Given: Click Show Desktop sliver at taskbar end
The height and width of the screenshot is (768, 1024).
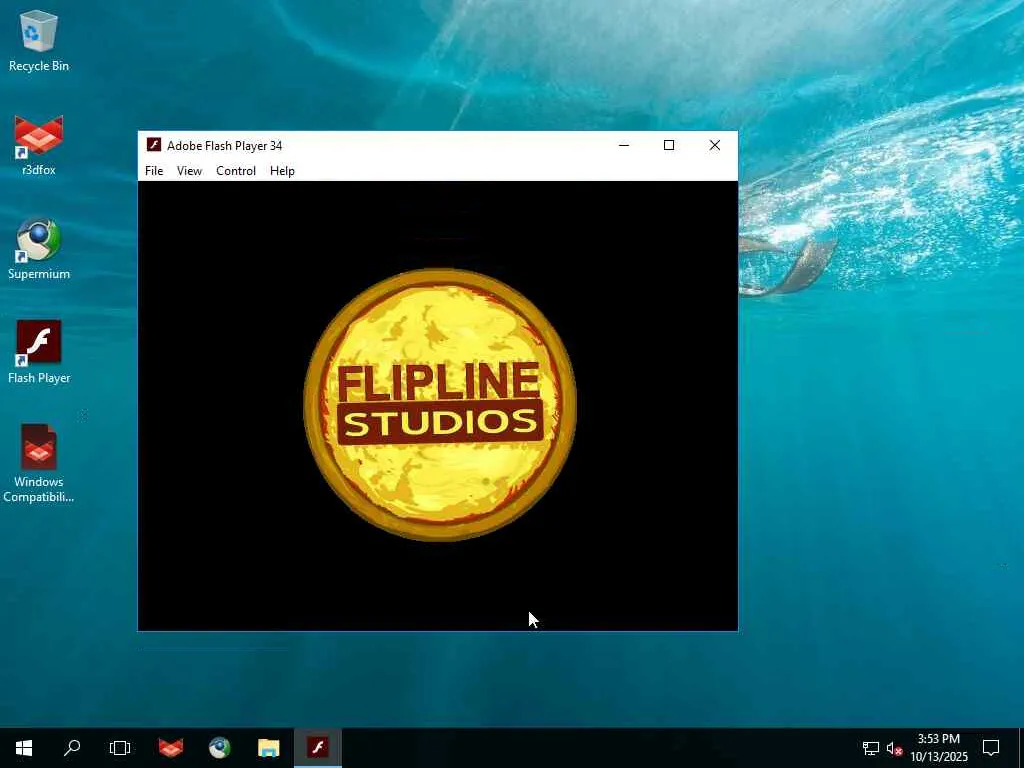Looking at the screenshot, I should (x=1021, y=748).
